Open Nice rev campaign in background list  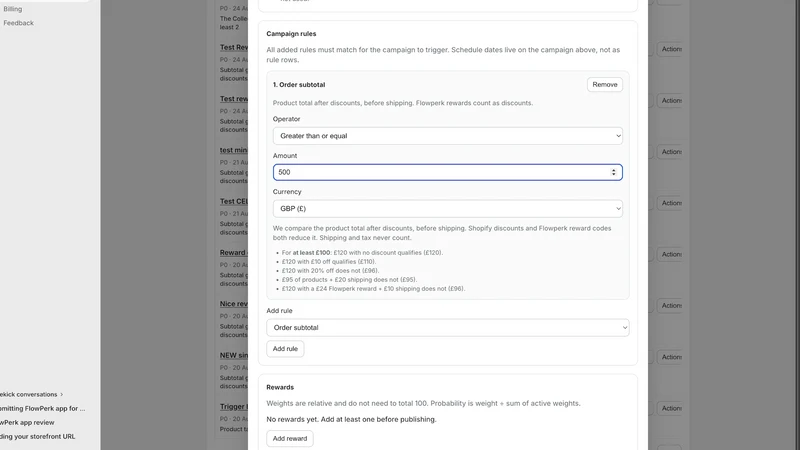[234, 304]
